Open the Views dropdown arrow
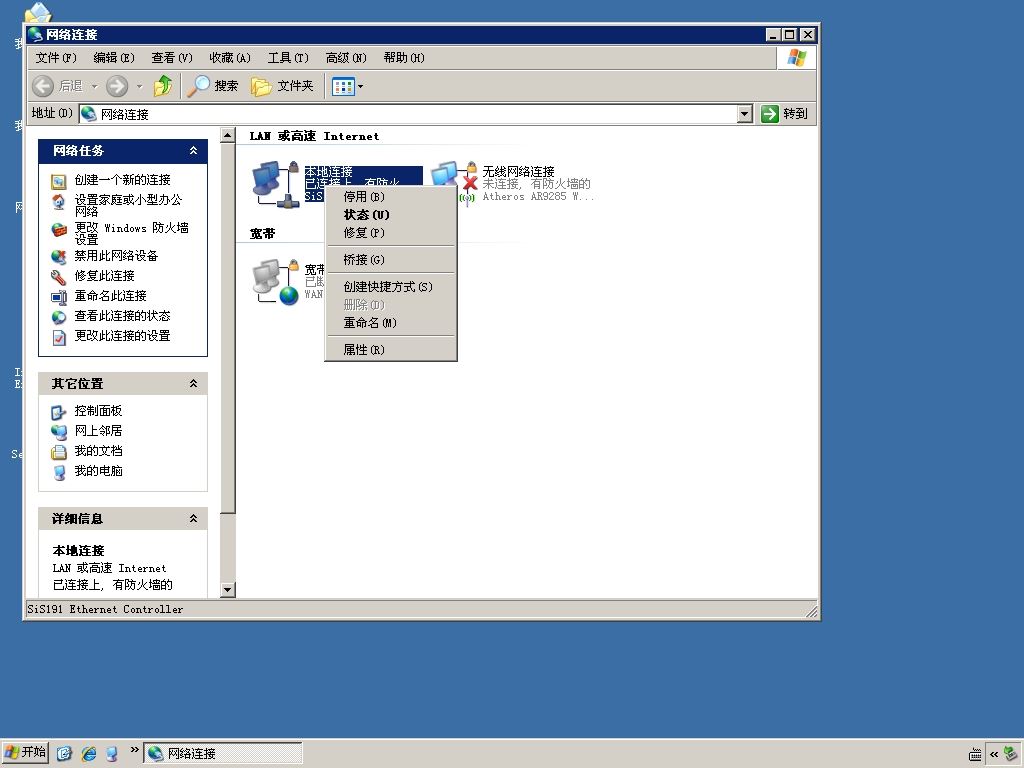 click(360, 86)
